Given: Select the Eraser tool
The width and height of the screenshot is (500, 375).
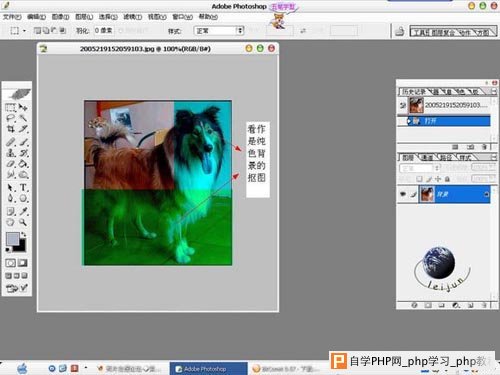Looking at the screenshot, I should [x=11, y=164].
